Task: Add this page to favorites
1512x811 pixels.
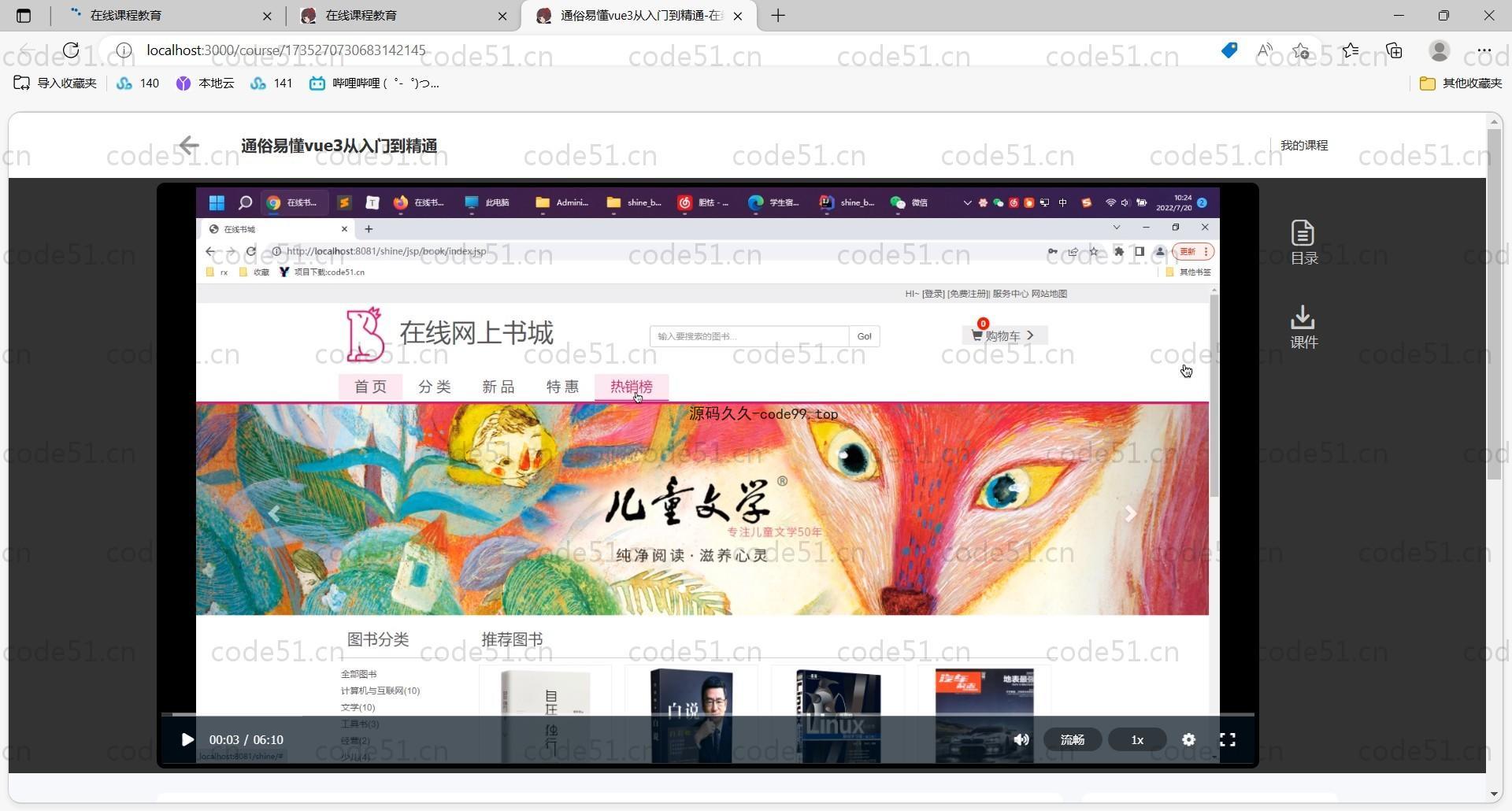Action: coord(1301,50)
